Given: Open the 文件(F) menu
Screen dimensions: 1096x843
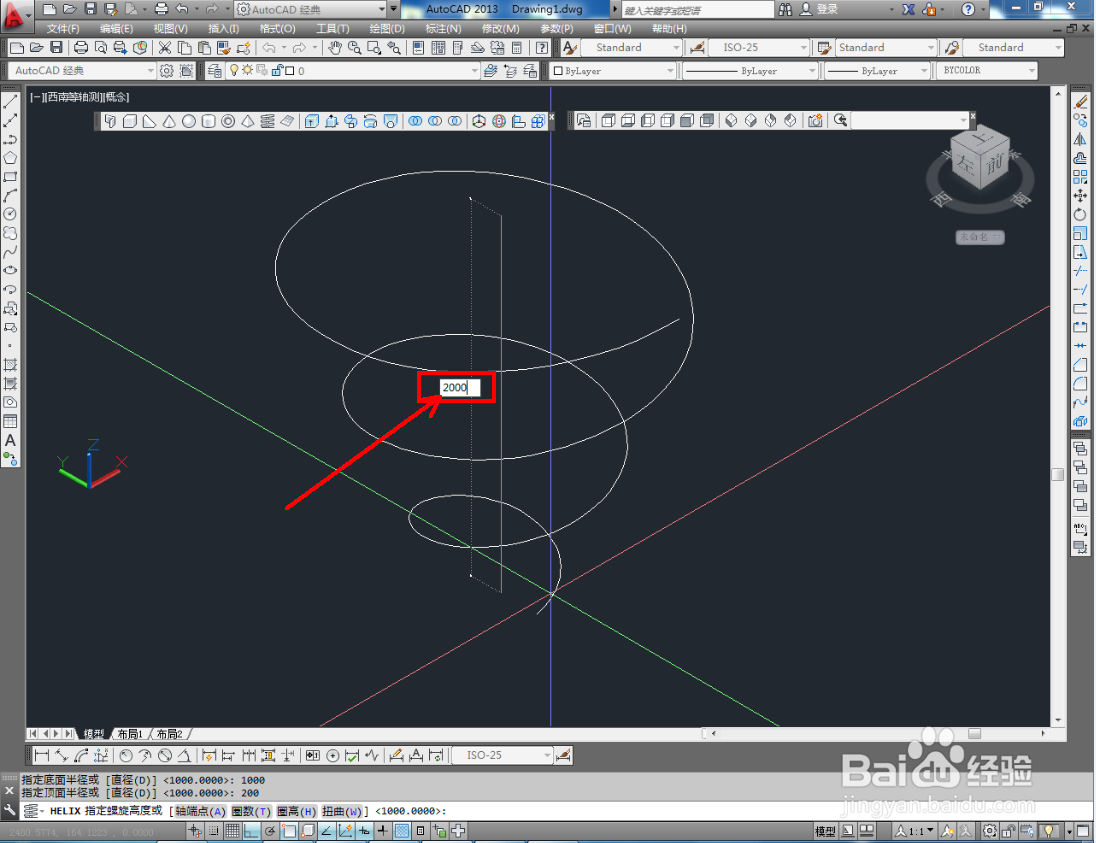Looking at the screenshot, I should click(x=63, y=29).
